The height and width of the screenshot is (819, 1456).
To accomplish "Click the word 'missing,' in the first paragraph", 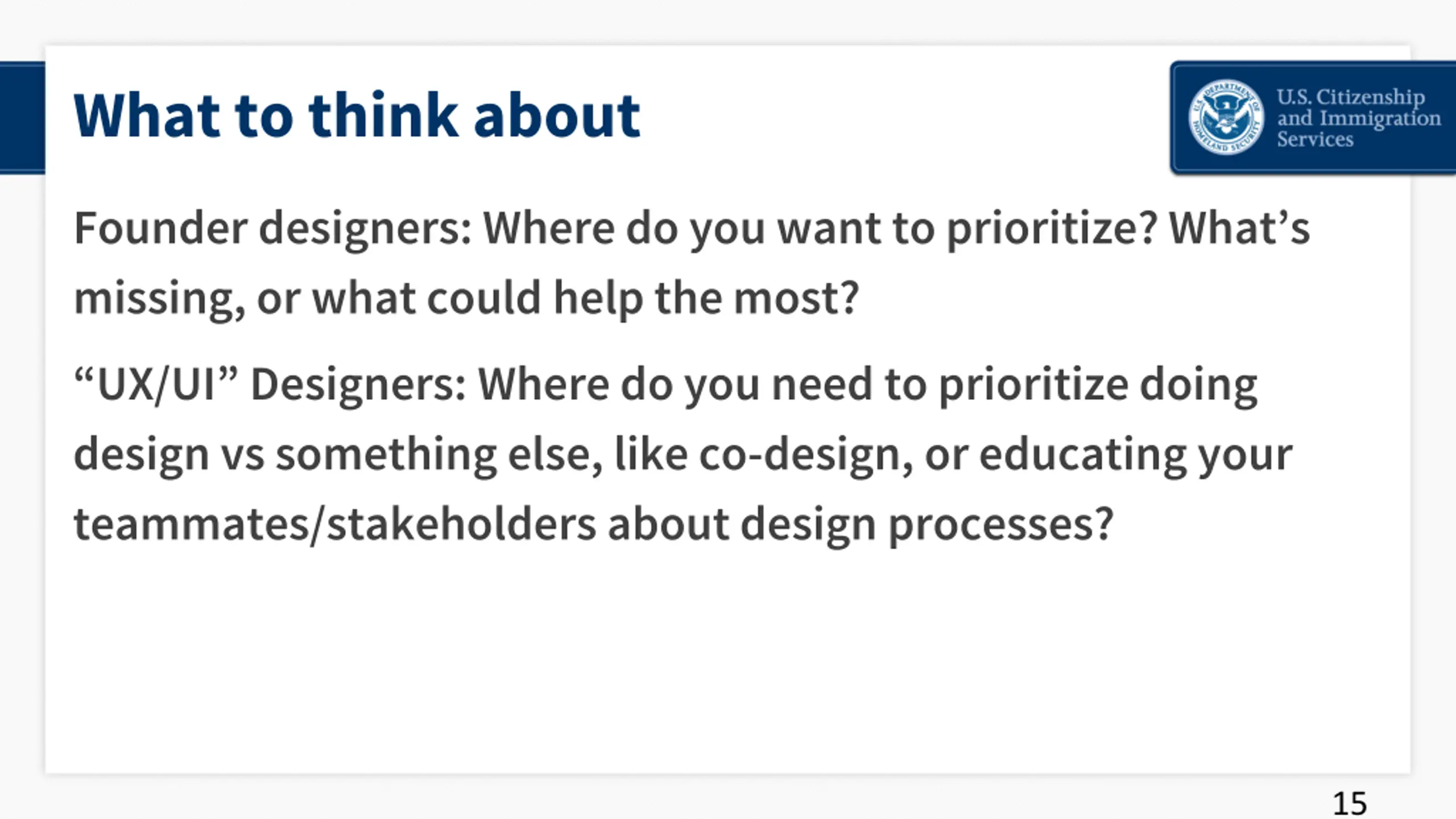I will click(160, 299).
